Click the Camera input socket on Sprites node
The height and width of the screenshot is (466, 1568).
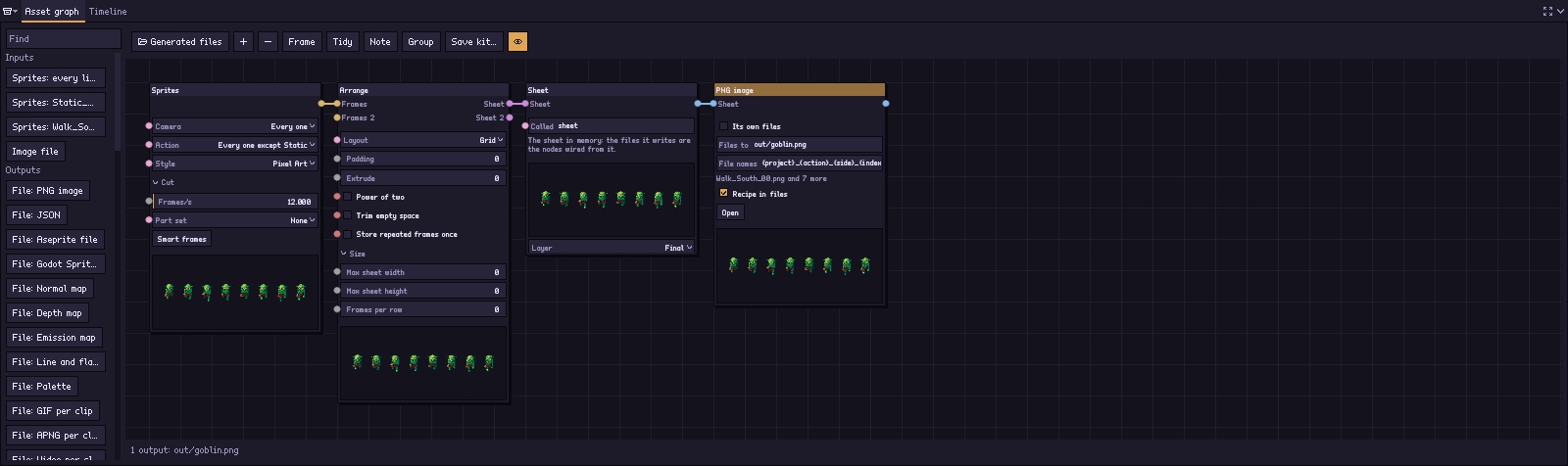click(149, 126)
